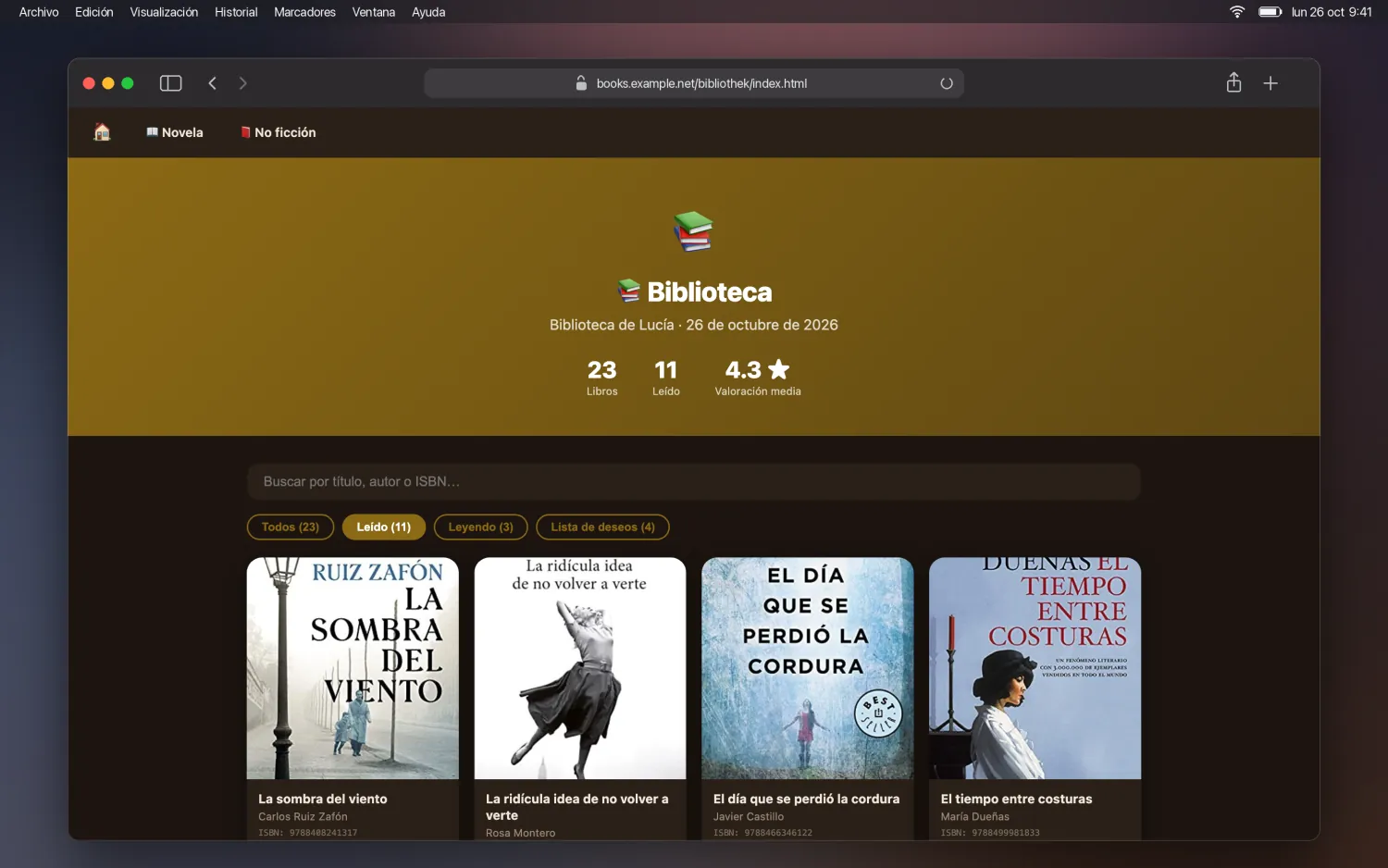1388x868 pixels.
Task: Select the Todos (23) filter
Action: coord(291,527)
